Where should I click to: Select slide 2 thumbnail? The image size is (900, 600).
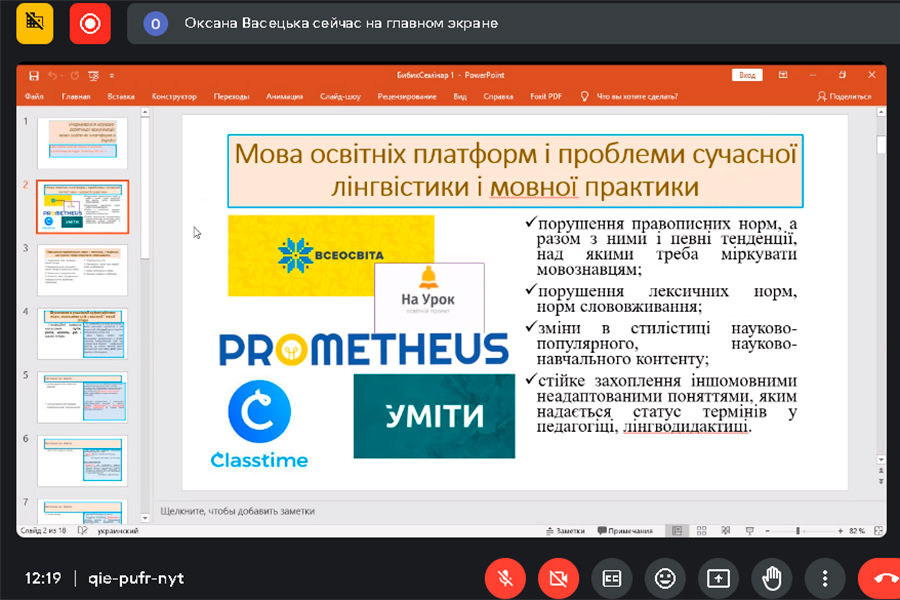coord(83,207)
